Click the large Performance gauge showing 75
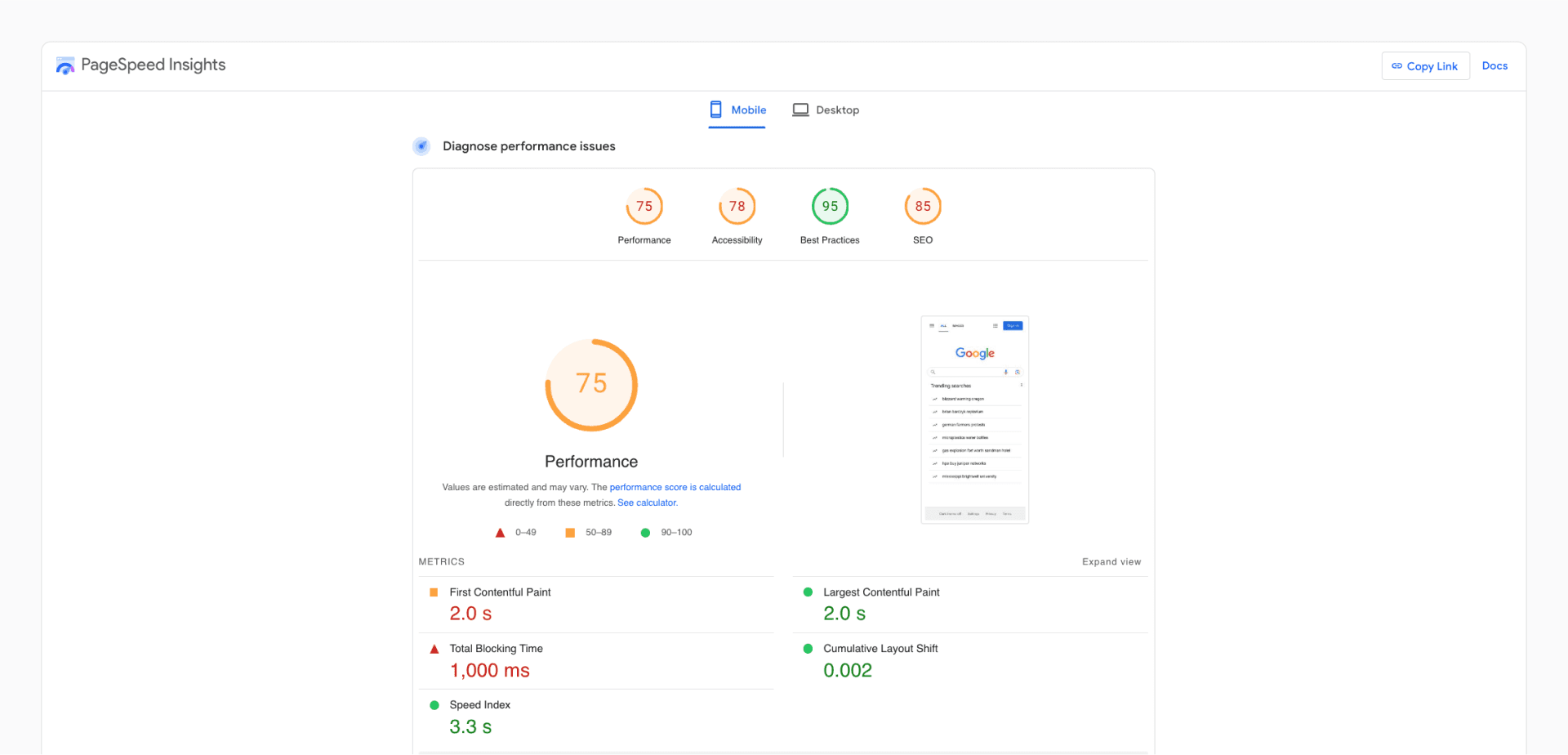This screenshot has width=1568, height=755. (x=591, y=384)
